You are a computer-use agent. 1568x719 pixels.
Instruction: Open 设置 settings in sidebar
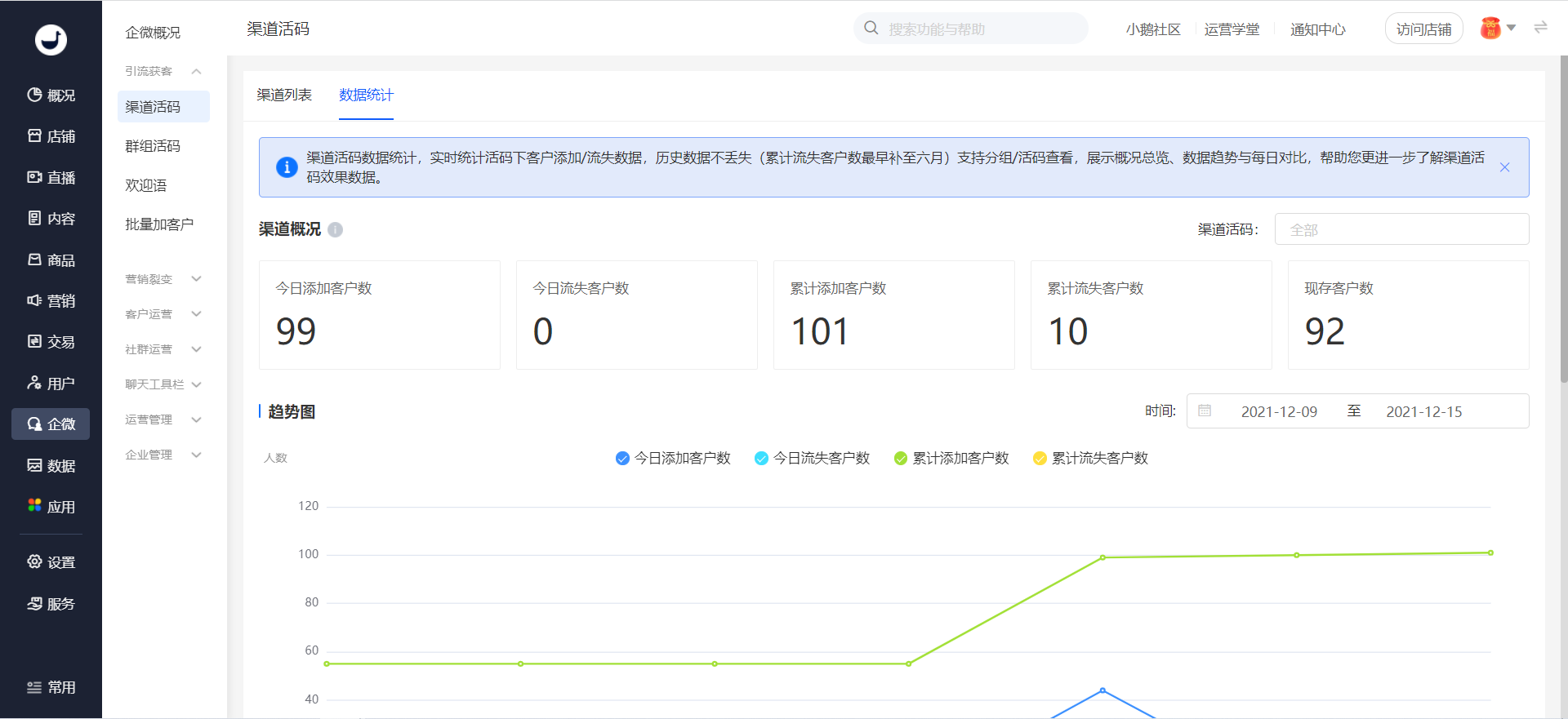point(51,562)
